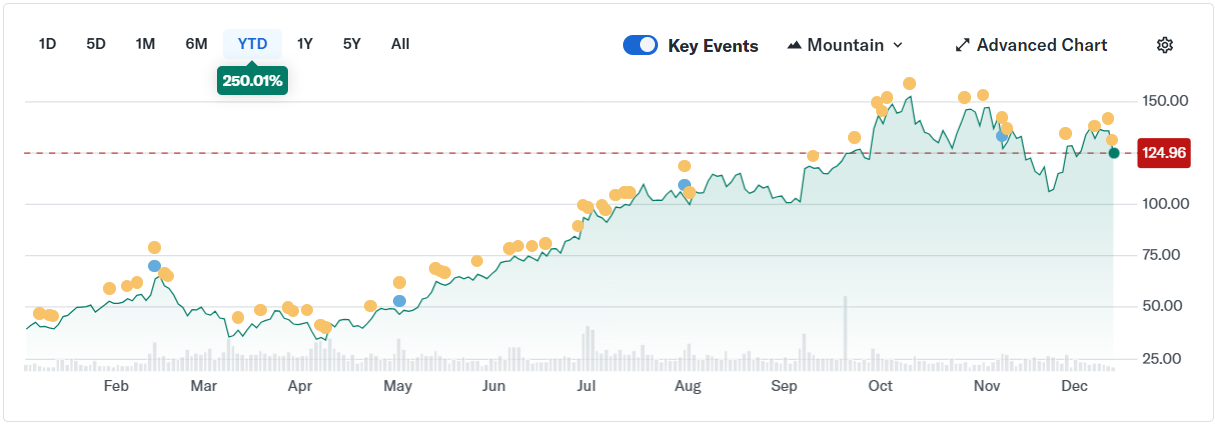Image resolution: width=1215 pixels, height=430 pixels.
Task: Switch to the 5D time range
Action: click(96, 44)
